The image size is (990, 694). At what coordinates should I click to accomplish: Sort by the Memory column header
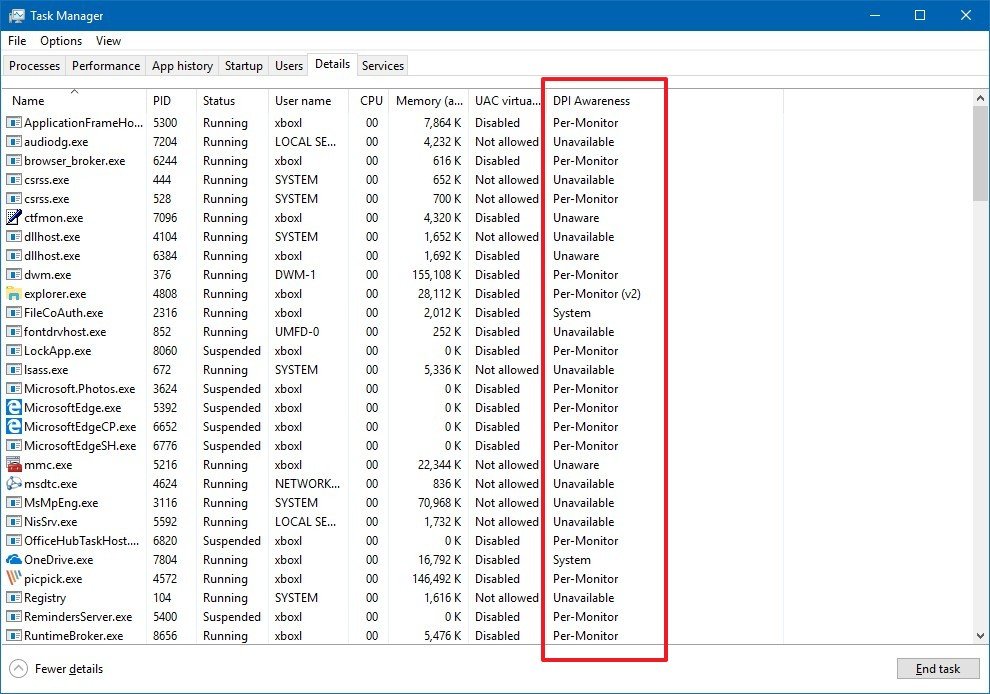pyautogui.click(x=429, y=100)
